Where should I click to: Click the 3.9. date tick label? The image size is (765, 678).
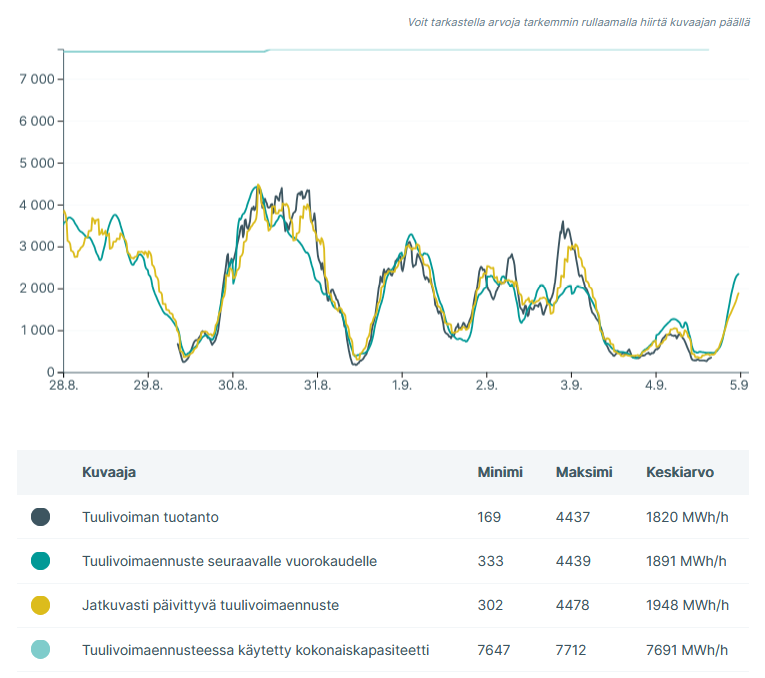point(571,385)
